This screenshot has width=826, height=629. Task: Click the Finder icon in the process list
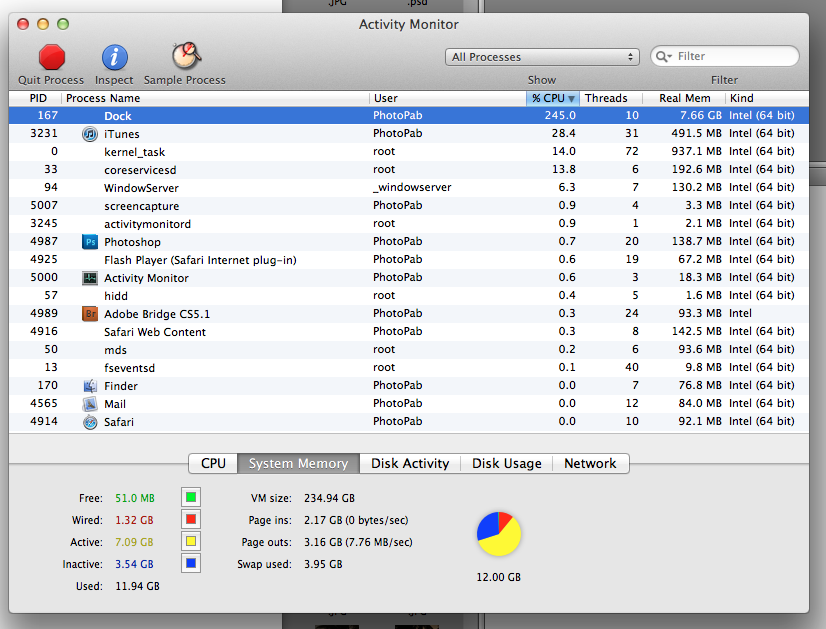click(x=90, y=386)
